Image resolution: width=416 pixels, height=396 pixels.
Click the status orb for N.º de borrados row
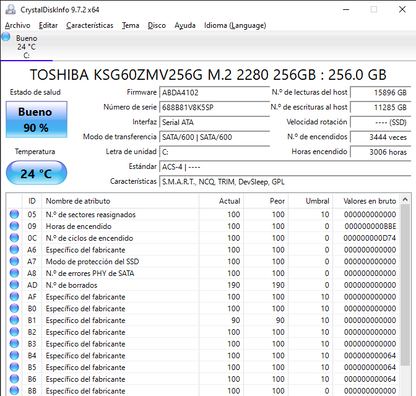point(14,285)
